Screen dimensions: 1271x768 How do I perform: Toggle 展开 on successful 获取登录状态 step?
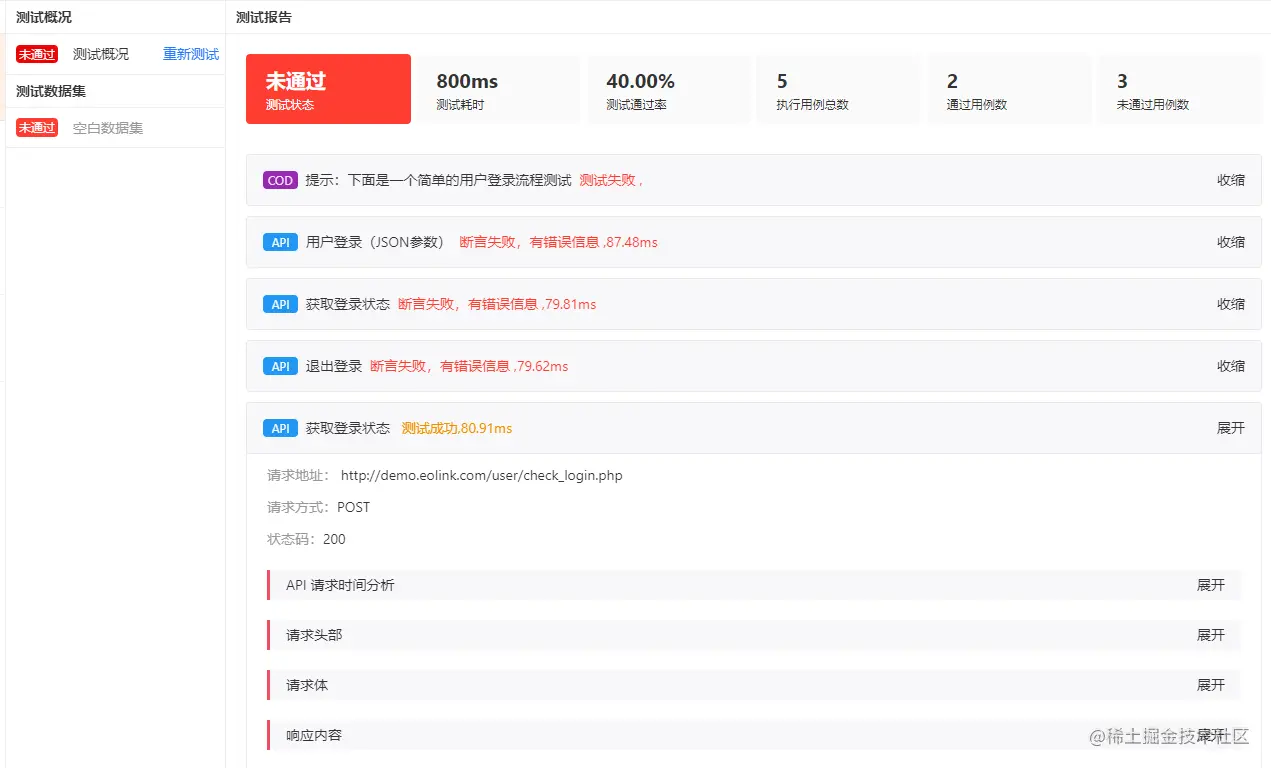1230,428
